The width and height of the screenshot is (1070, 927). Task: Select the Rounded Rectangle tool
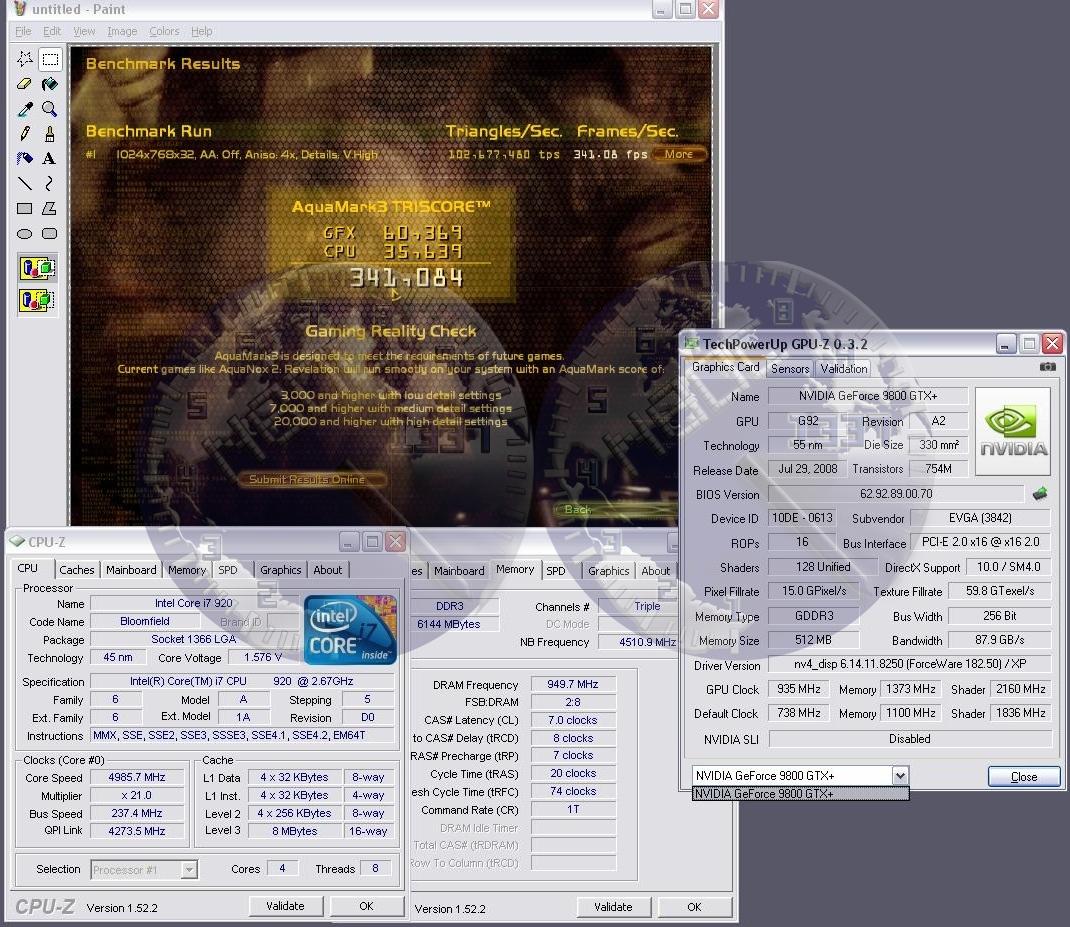(50, 233)
